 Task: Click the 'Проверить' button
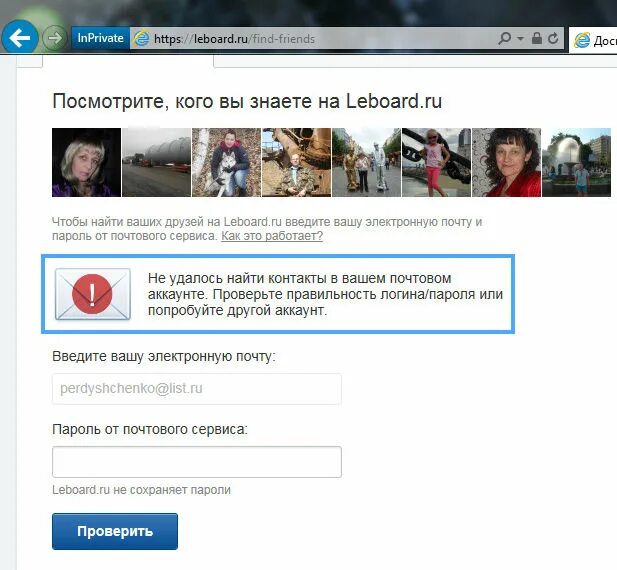point(115,531)
